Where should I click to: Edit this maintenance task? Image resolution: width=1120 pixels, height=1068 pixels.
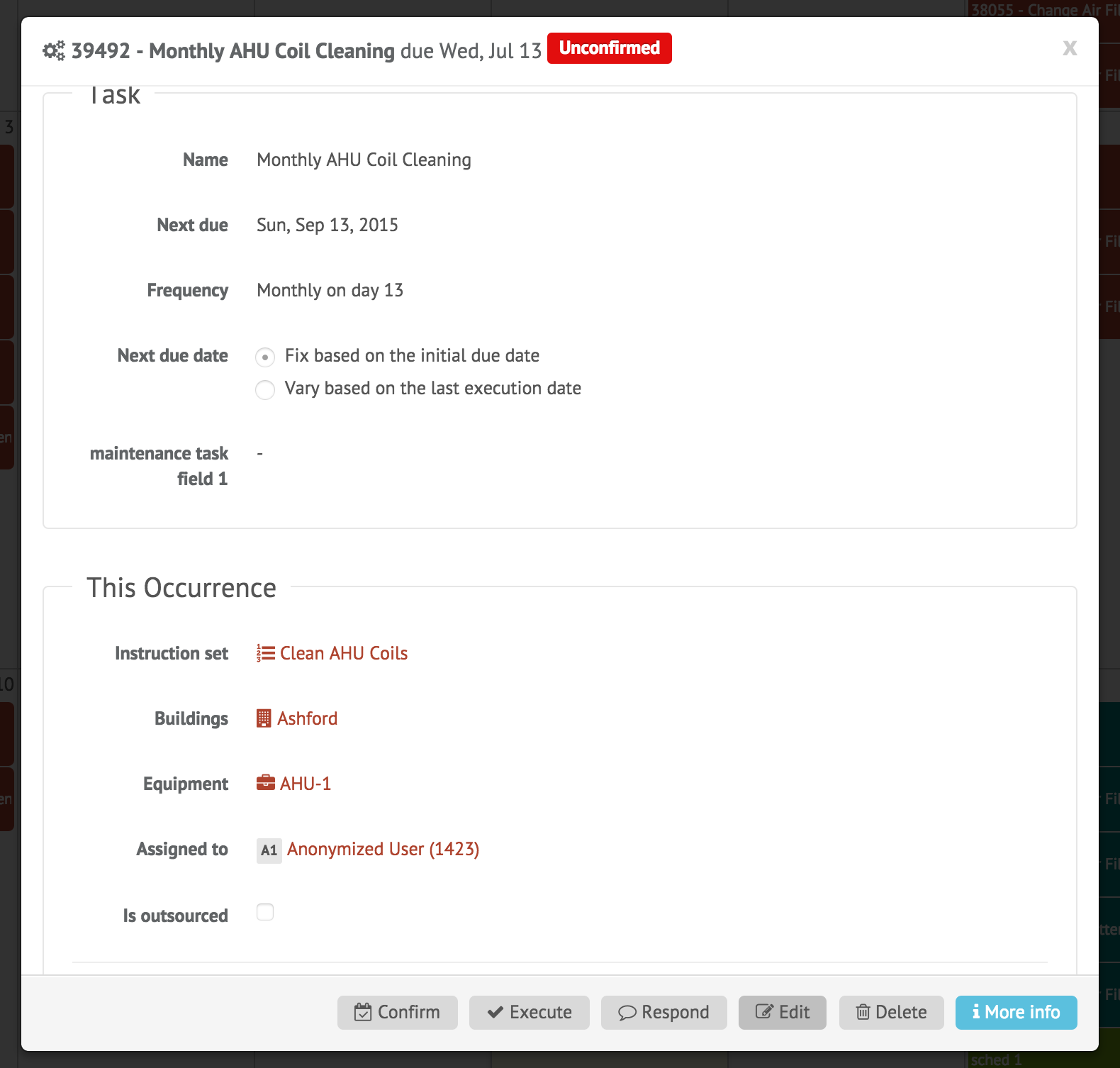783,1013
